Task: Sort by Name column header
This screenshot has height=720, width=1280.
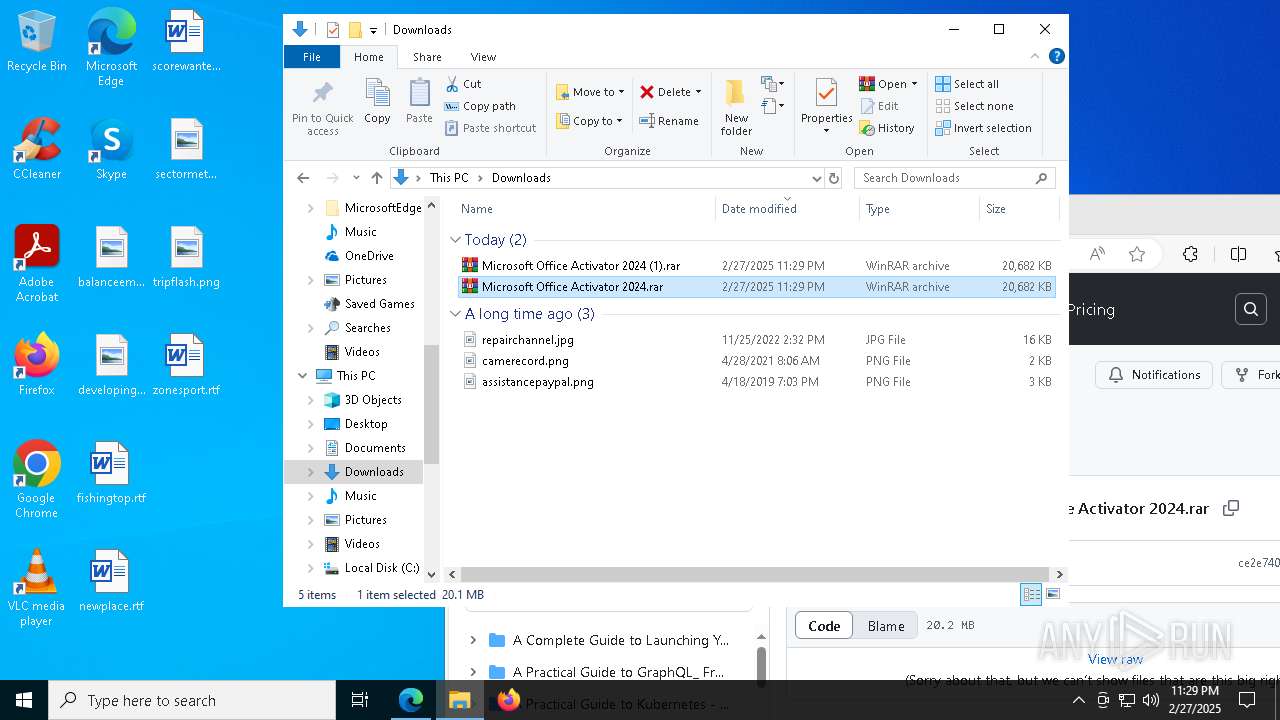Action: pyautogui.click(x=585, y=209)
